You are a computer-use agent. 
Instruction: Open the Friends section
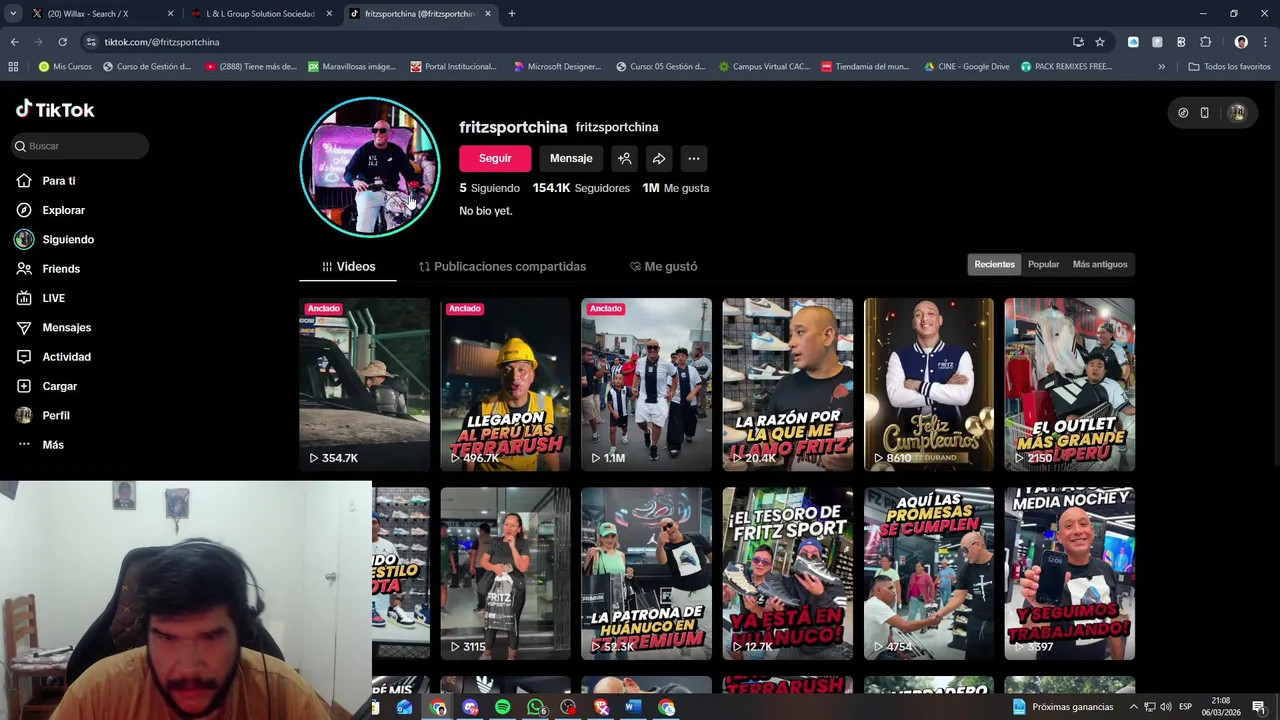coord(48,269)
